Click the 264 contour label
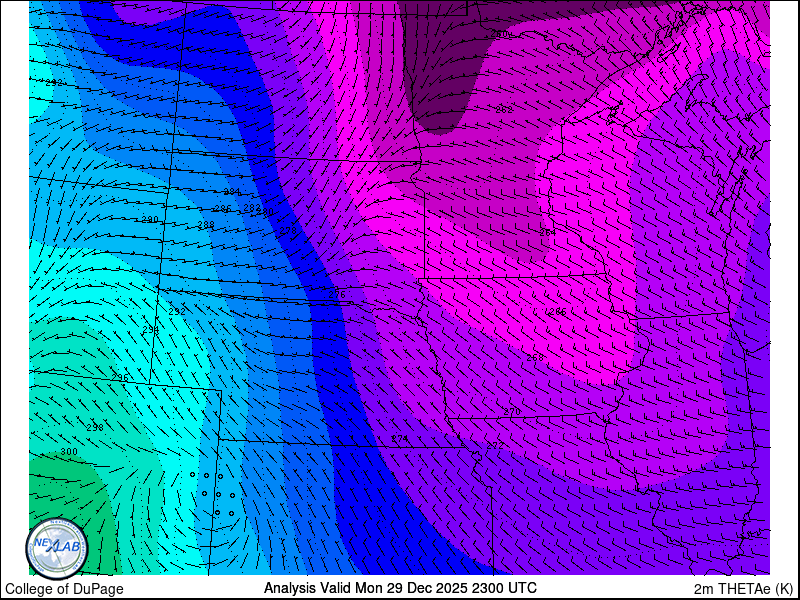This screenshot has height=600, width=800. 548,233
